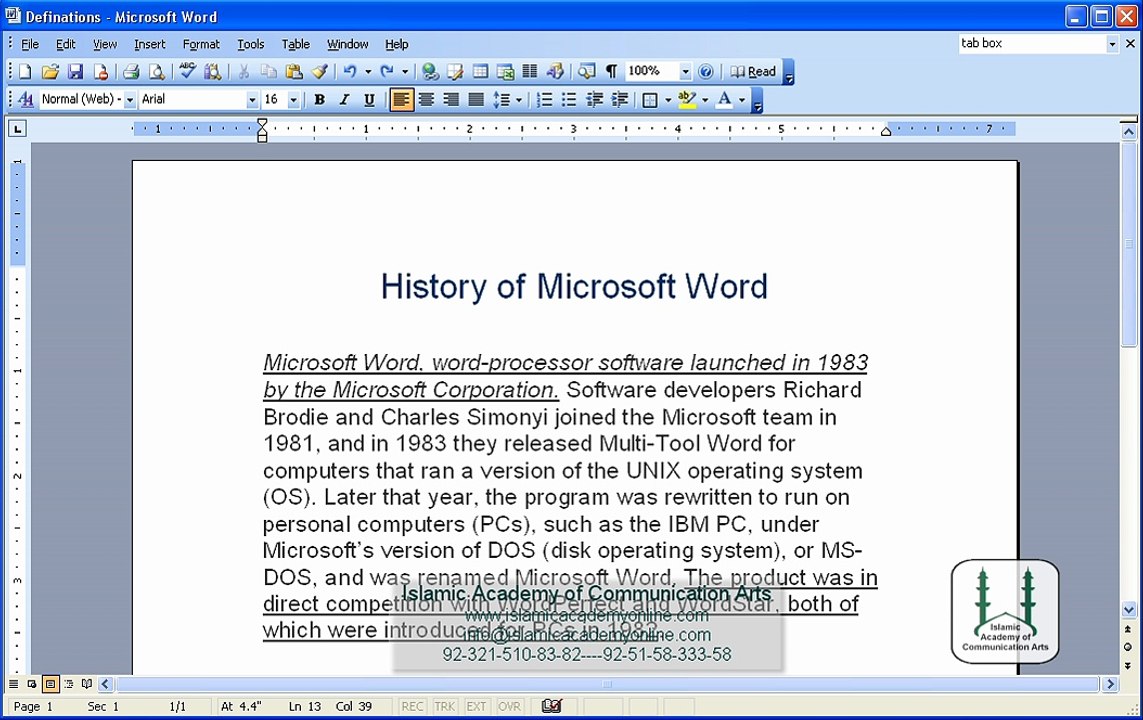Open the Tools menu
Viewport: 1143px width, 720px height.
(x=251, y=44)
